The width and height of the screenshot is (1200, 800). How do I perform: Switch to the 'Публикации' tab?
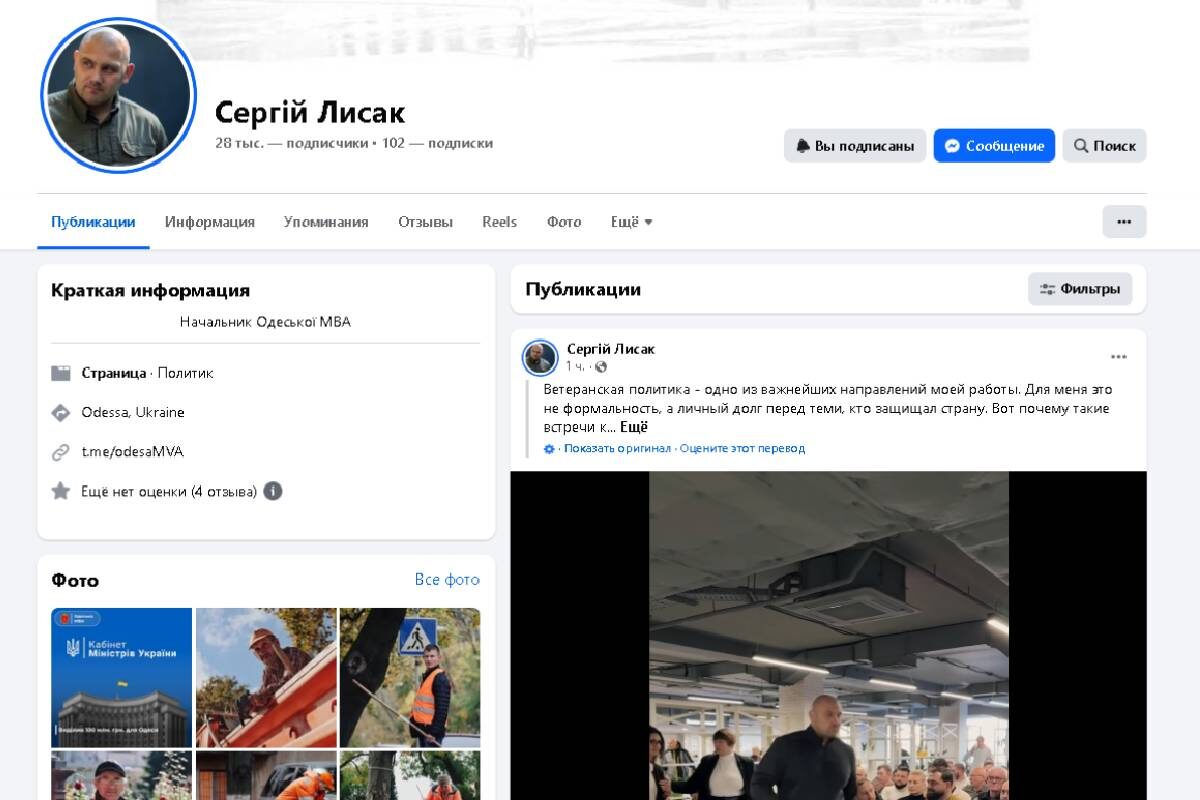[93, 222]
